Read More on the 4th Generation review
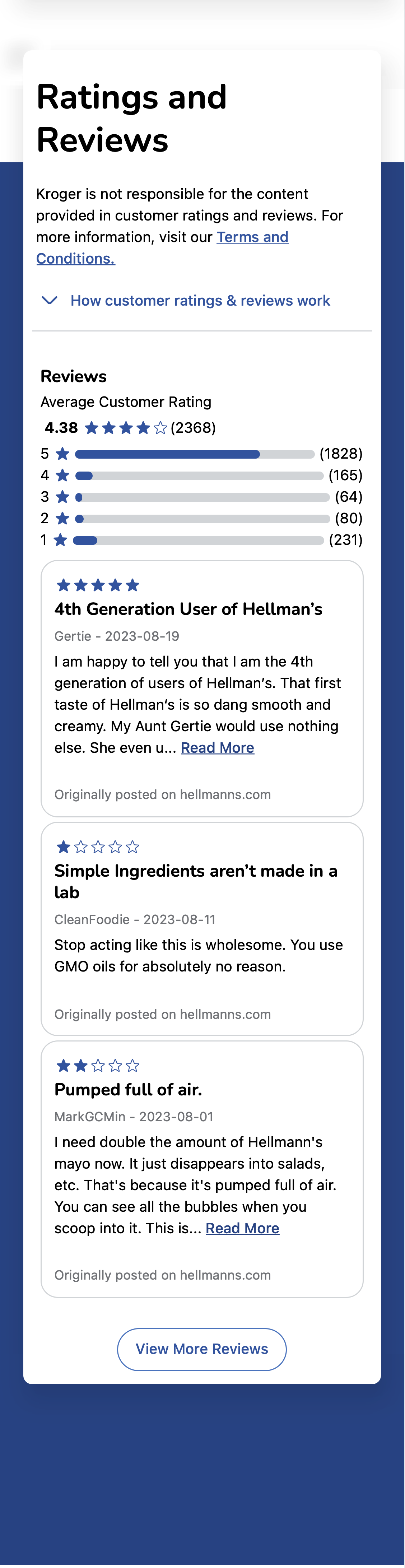The width and height of the screenshot is (405, 1568). click(218, 747)
